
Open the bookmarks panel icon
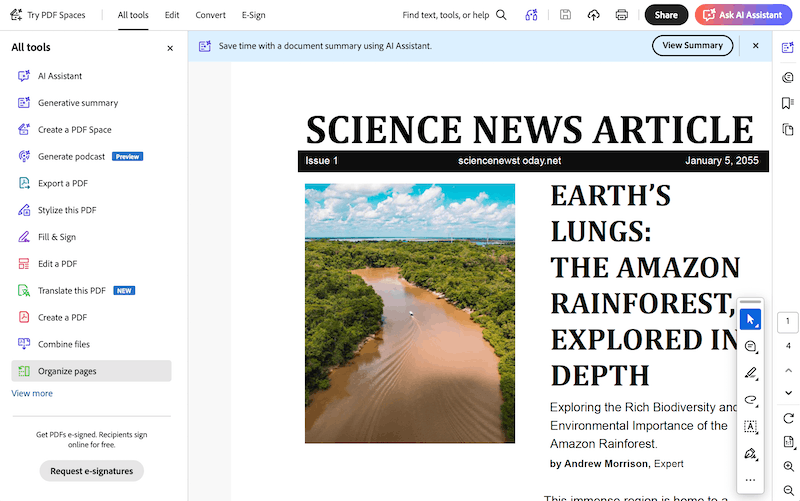click(788, 103)
